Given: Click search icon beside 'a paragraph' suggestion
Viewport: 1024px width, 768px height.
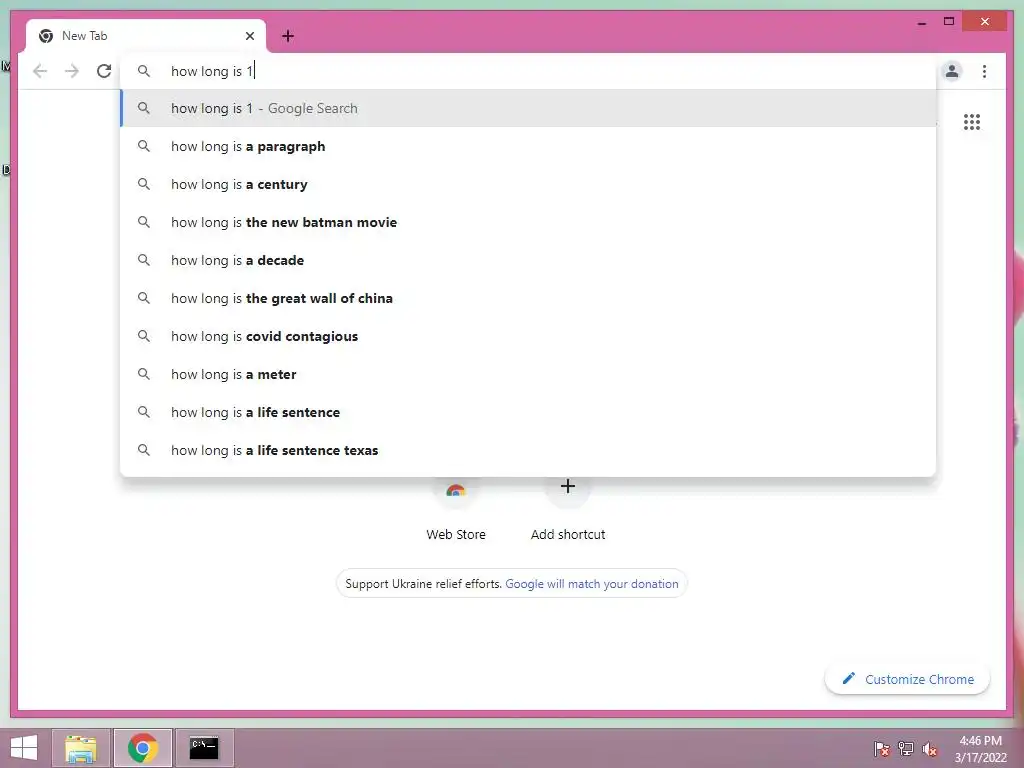Looking at the screenshot, I should tap(144, 146).
